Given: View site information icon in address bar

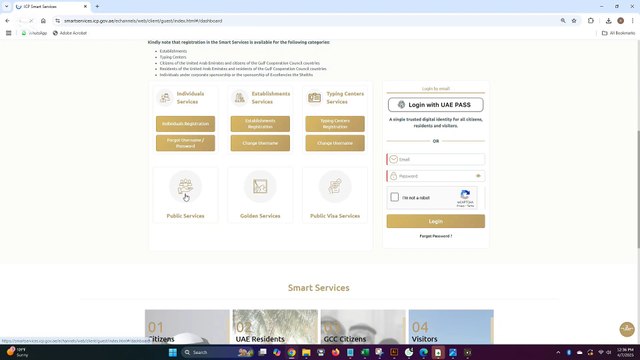Looking at the screenshot, I should click(58, 20).
